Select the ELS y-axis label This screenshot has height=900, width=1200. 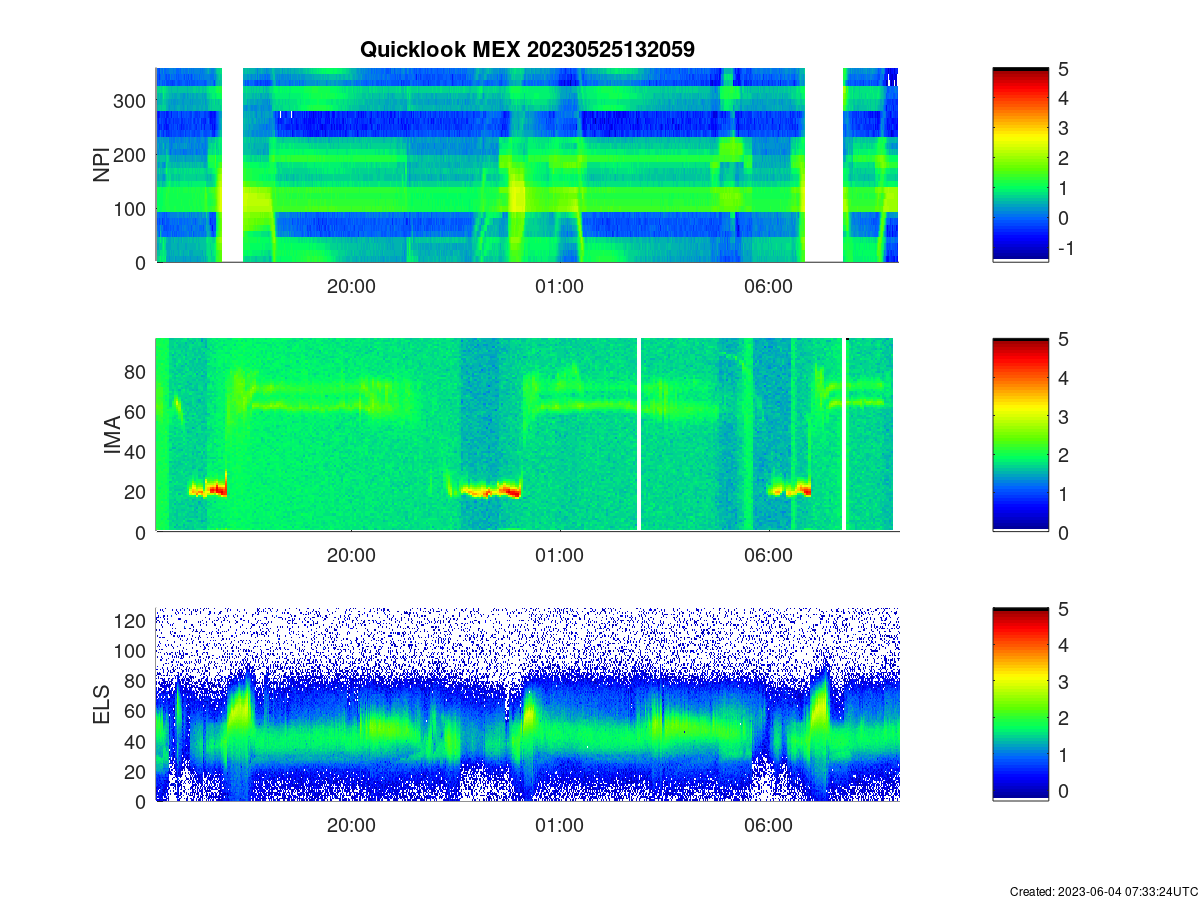pos(102,705)
